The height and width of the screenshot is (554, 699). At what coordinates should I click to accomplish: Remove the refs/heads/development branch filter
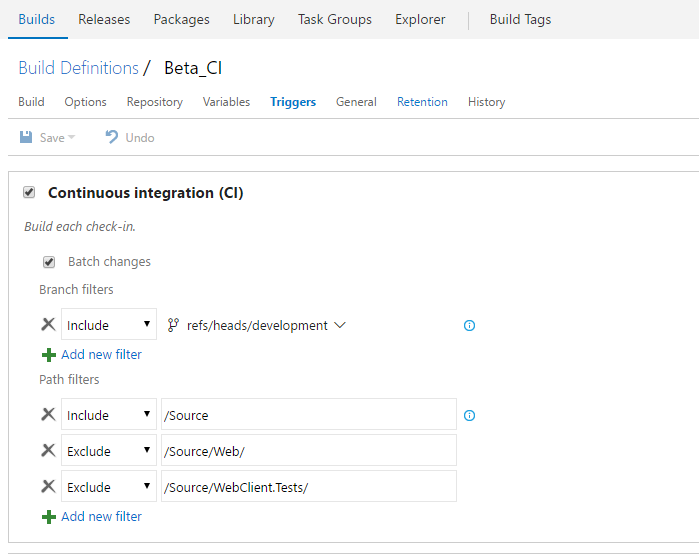click(48, 324)
